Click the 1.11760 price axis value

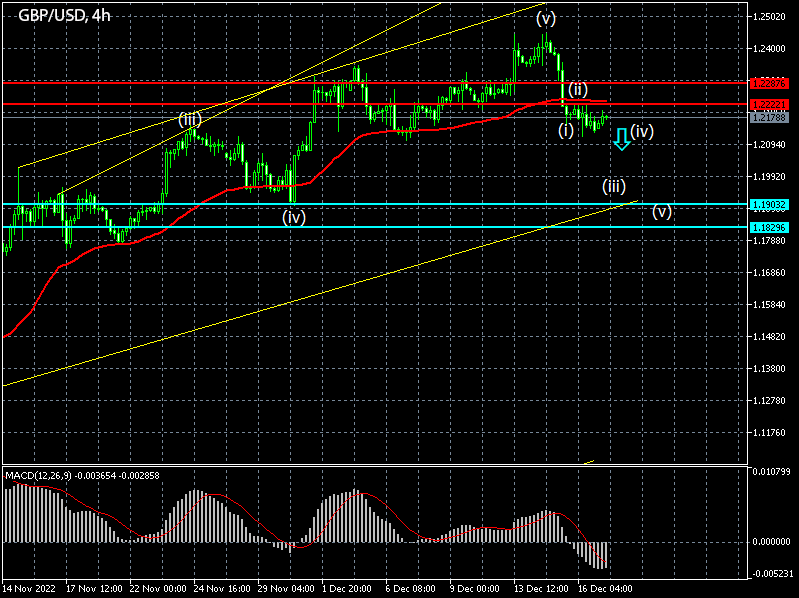(x=769, y=433)
